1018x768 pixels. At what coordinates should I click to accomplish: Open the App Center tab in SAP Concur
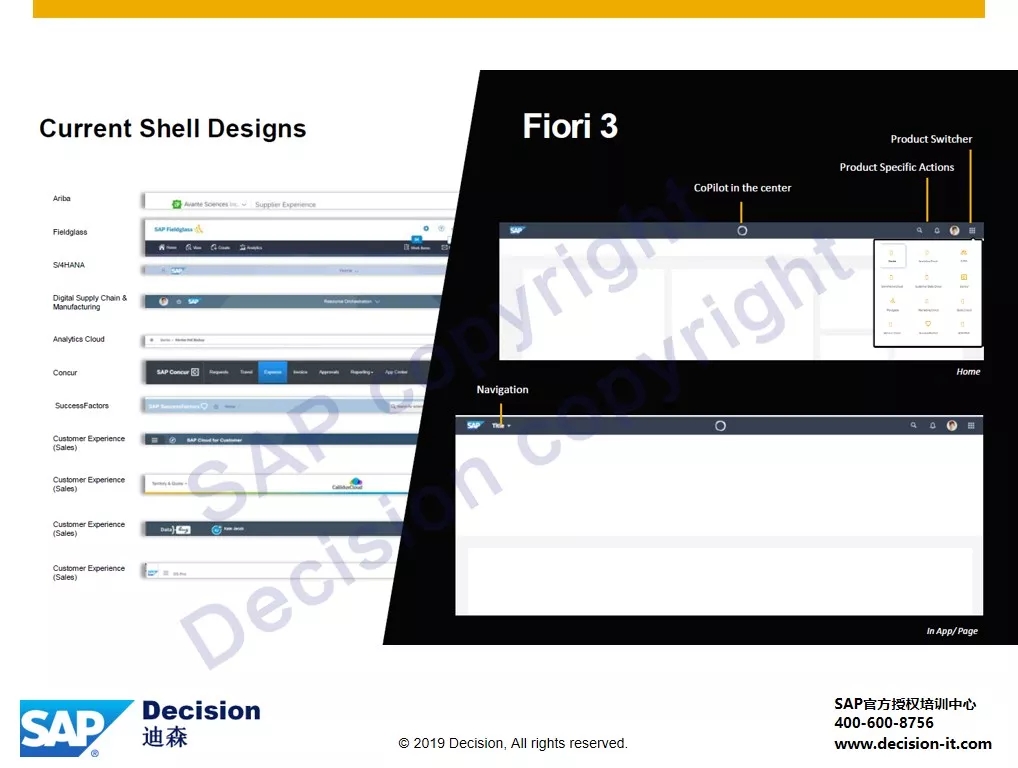pos(396,372)
